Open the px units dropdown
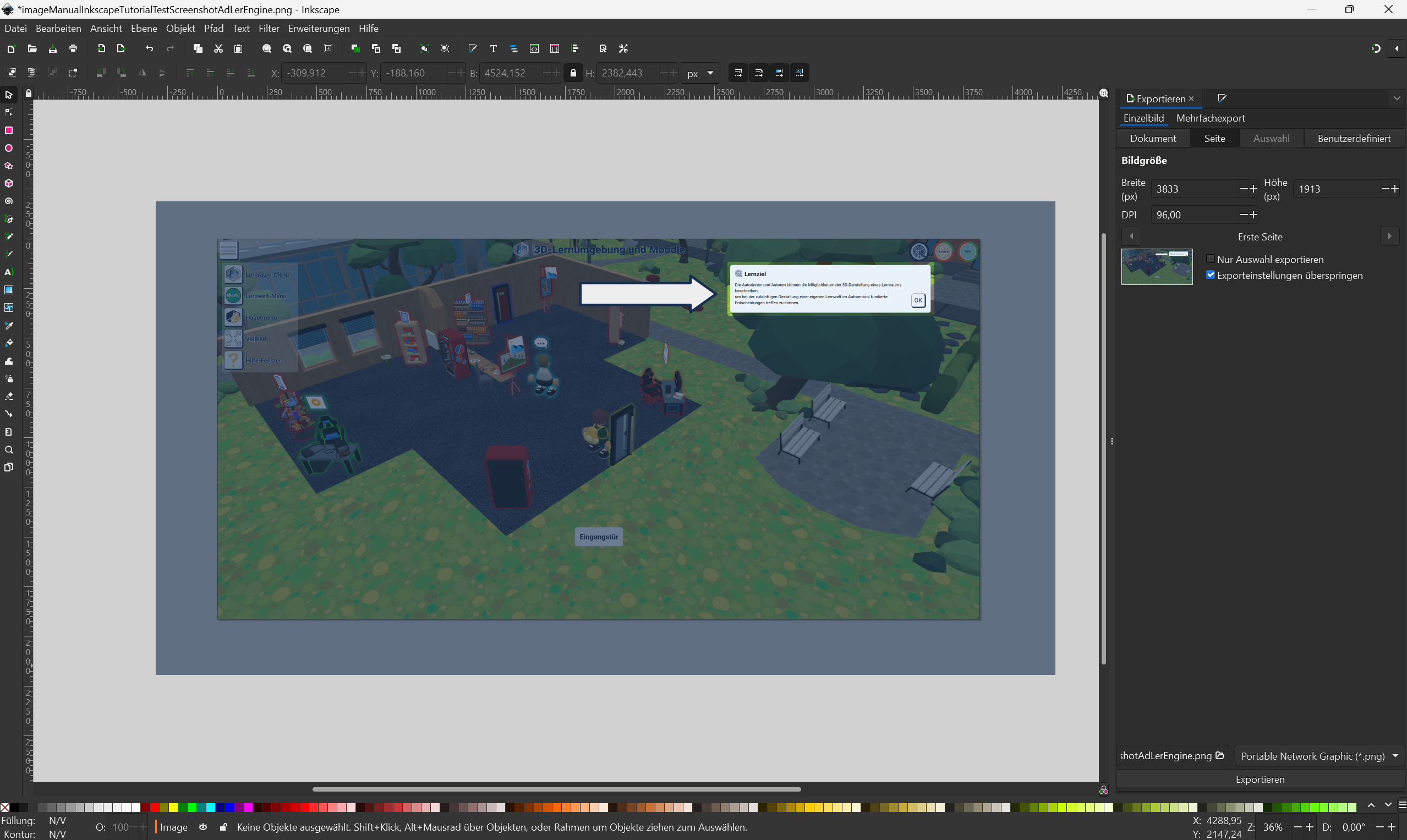 click(x=700, y=73)
